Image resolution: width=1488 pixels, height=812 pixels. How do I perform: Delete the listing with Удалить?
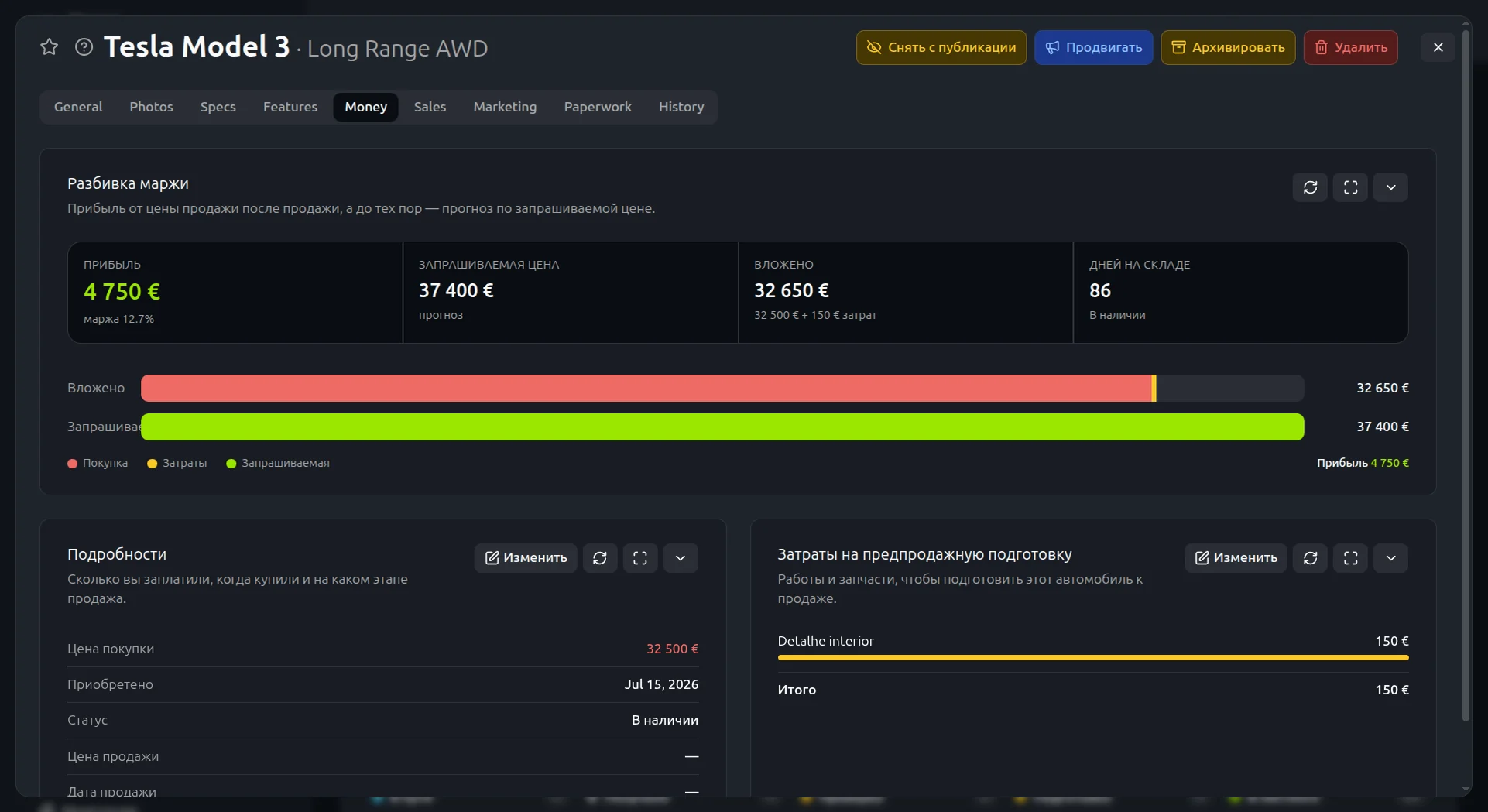[x=1350, y=48]
